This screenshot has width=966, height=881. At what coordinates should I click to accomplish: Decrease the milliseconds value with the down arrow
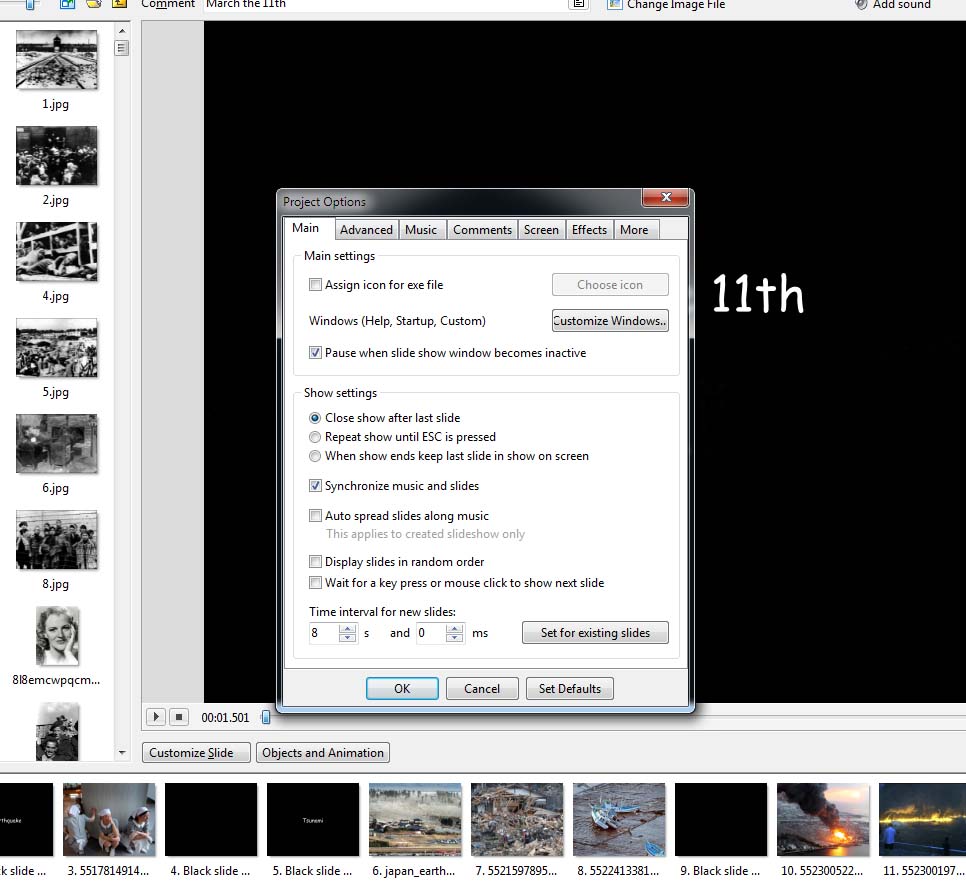(x=455, y=638)
